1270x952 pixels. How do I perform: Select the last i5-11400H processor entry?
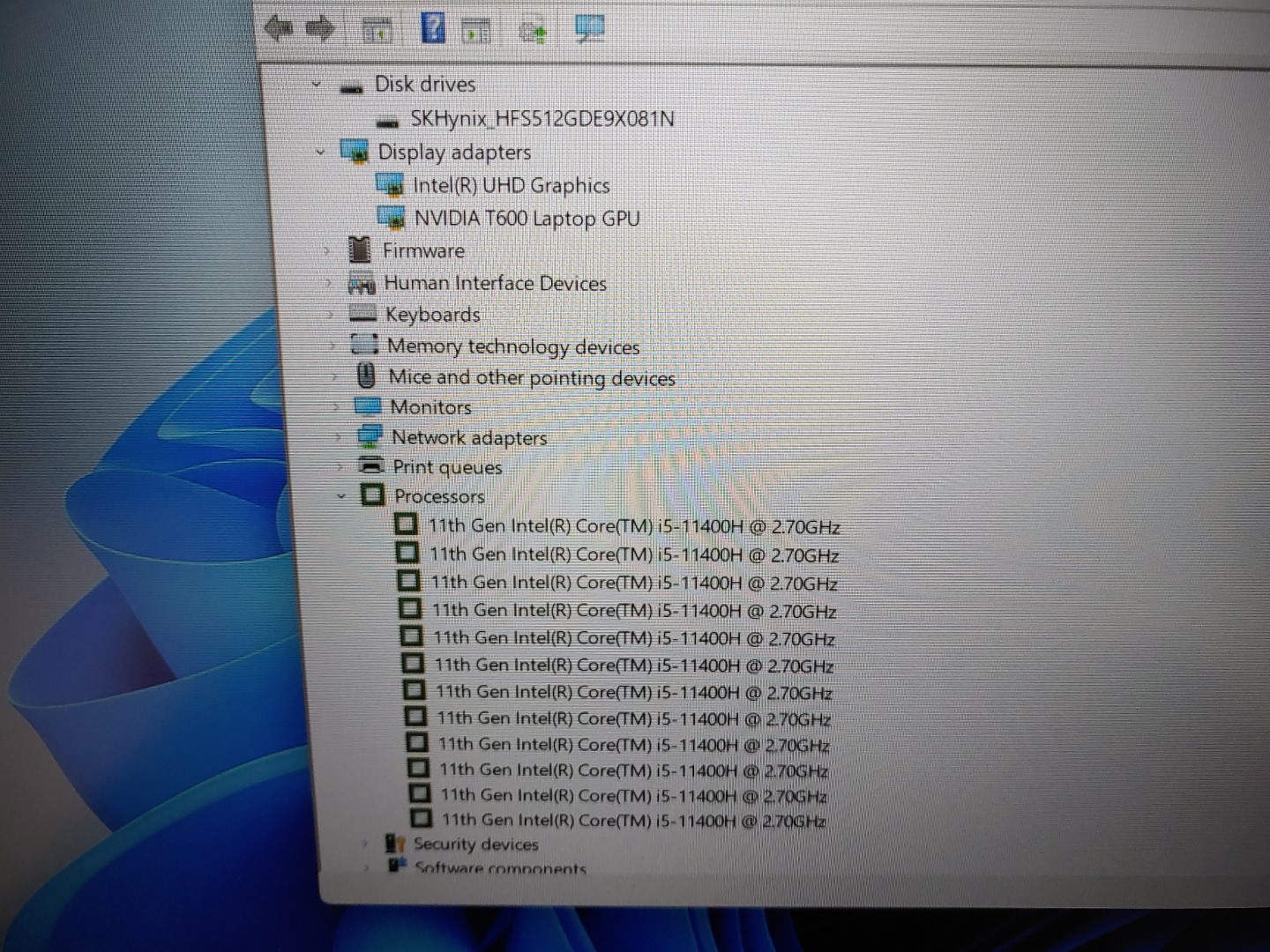(633, 821)
